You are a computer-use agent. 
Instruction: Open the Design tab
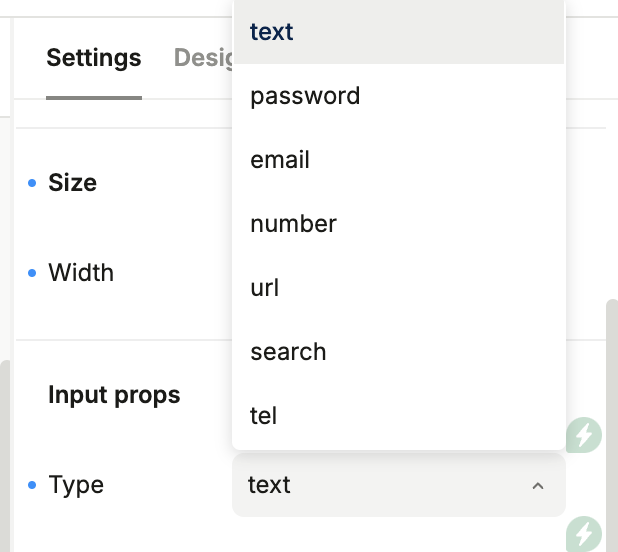click(203, 58)
